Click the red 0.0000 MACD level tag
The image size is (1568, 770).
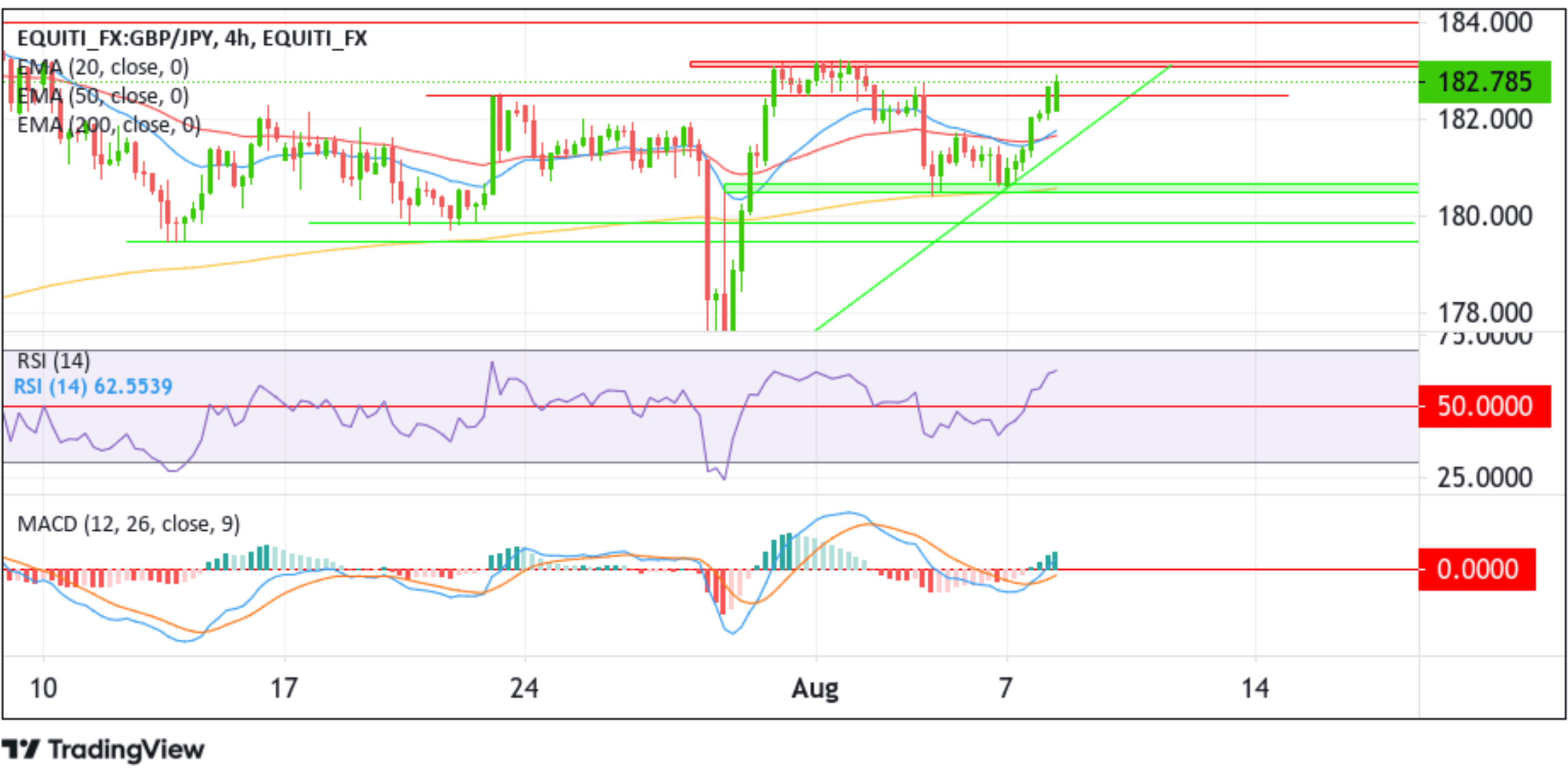[1477, 570]
